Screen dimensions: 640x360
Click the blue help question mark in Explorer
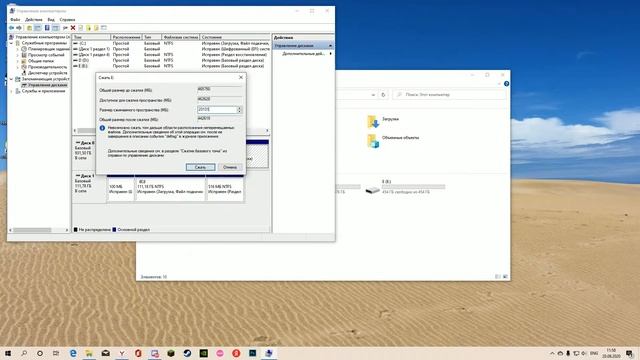(x=507, y=84)
